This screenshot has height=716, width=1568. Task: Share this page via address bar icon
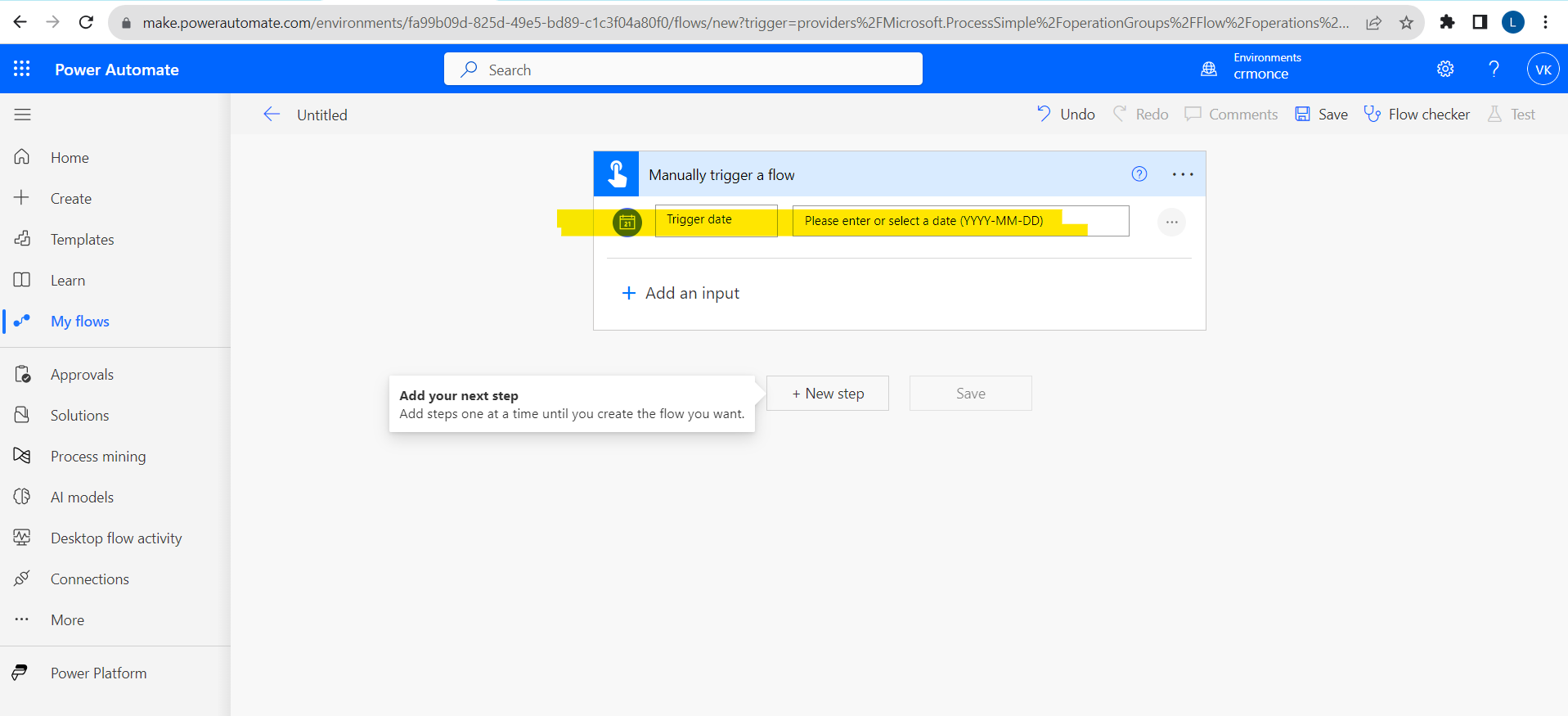coord(1374,22)
